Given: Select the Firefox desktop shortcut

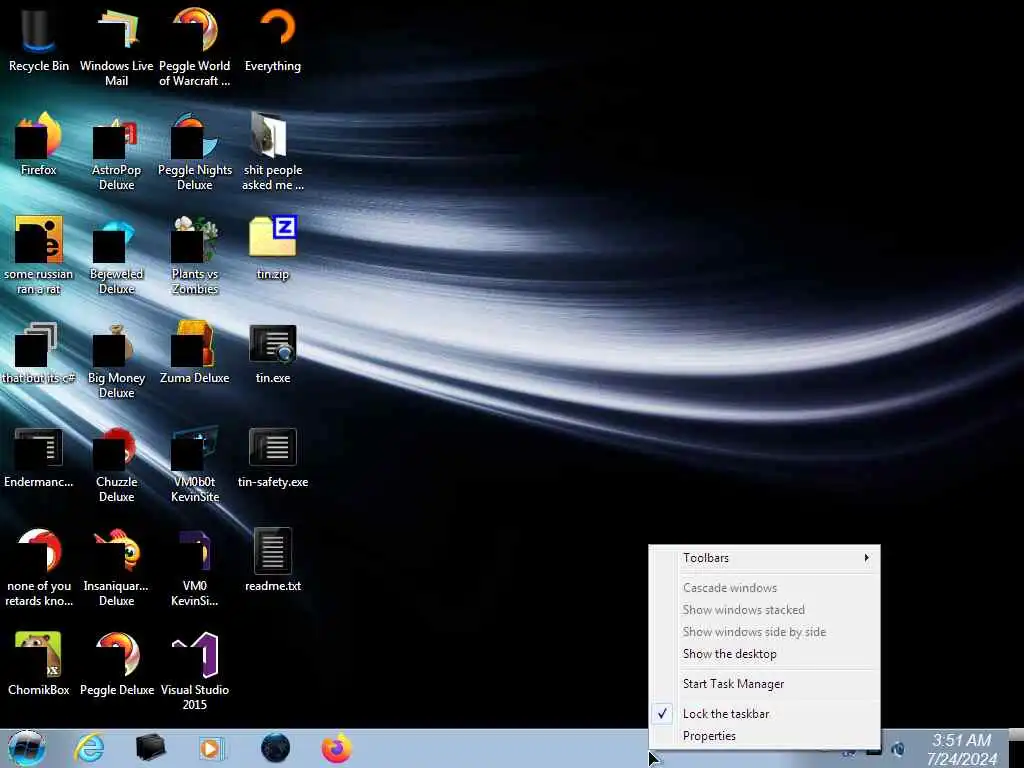Looking at the screenshot, I should coord(39,144).
